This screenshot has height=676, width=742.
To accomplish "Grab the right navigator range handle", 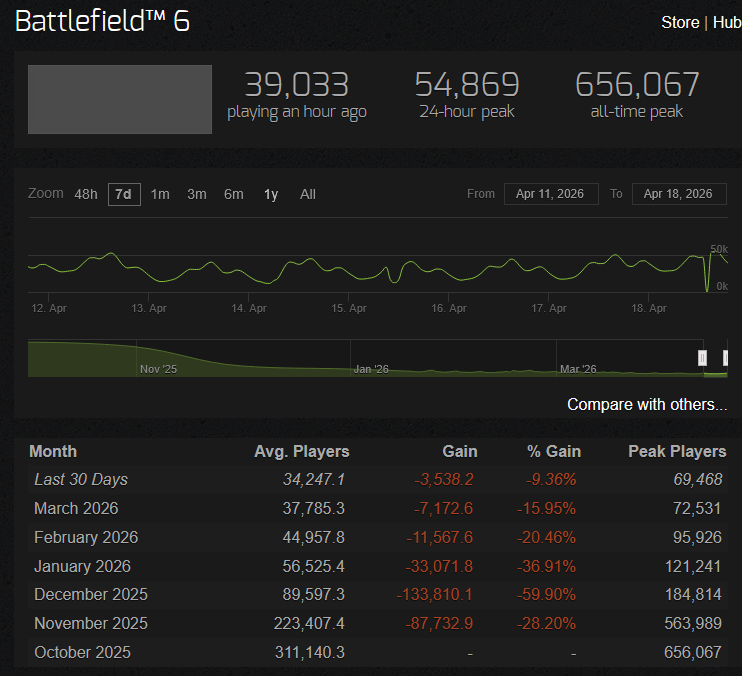I will click(x=725, y=358).
